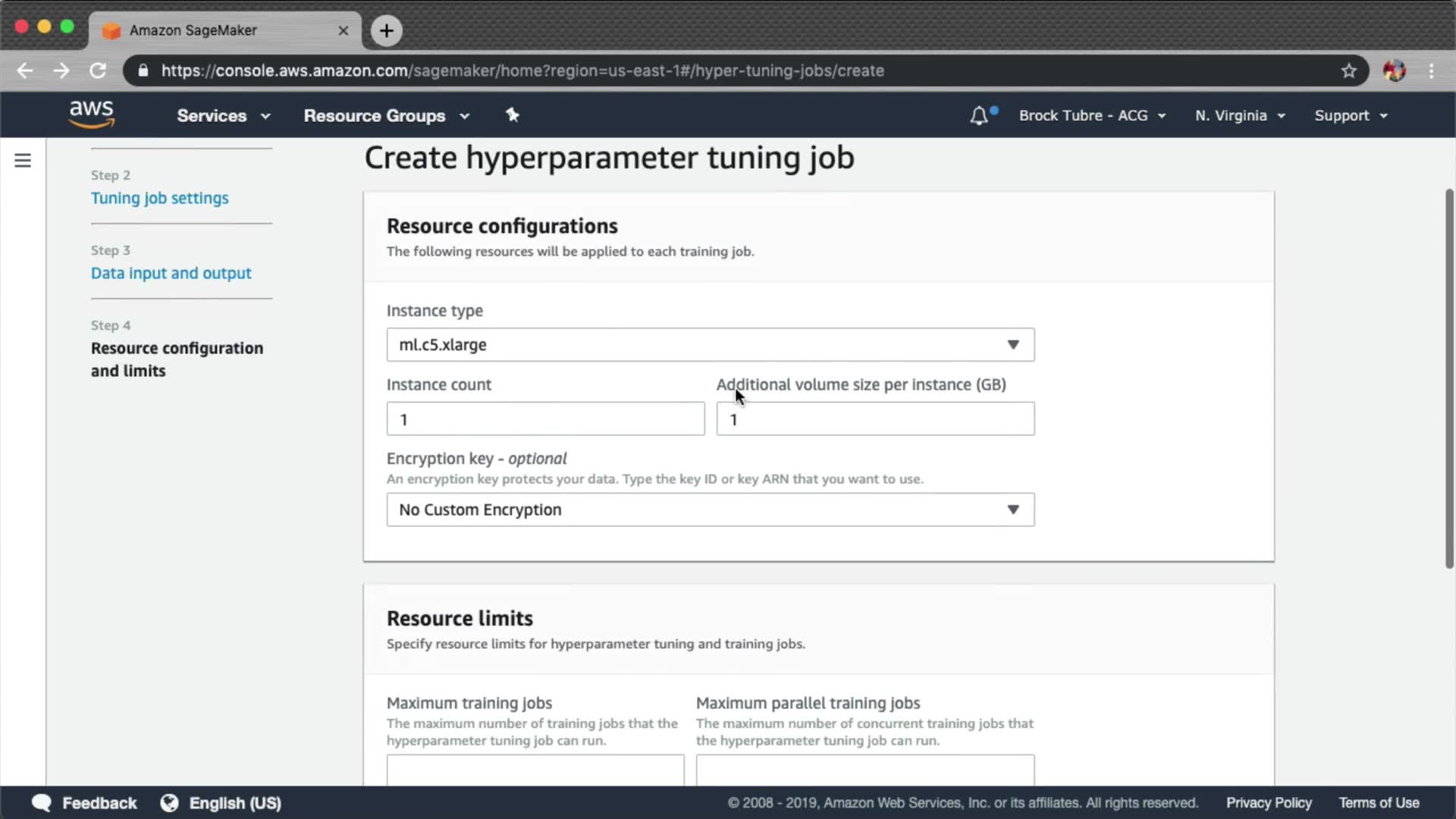The width and height of the screenshot is (1456, 819).
Task: Bookmark page with the star icon
Action: tap(1348, 71)
